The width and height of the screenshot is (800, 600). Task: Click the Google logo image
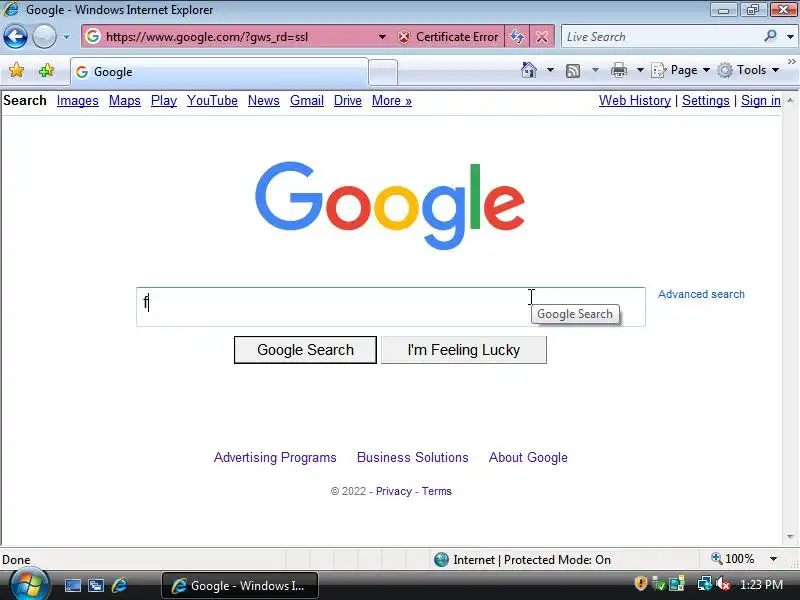coord(390,206)
